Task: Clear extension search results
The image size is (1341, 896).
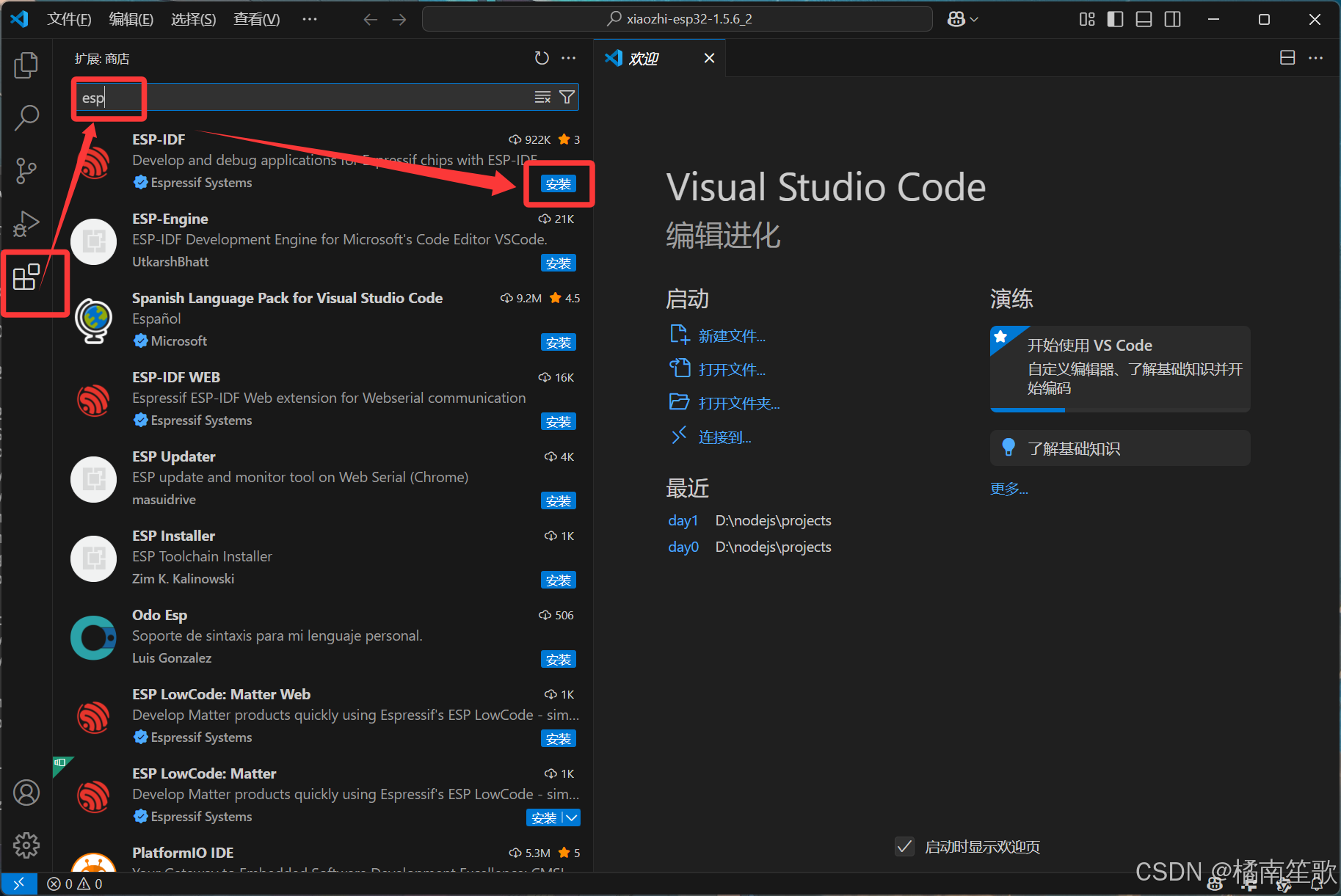Action: 542,98
